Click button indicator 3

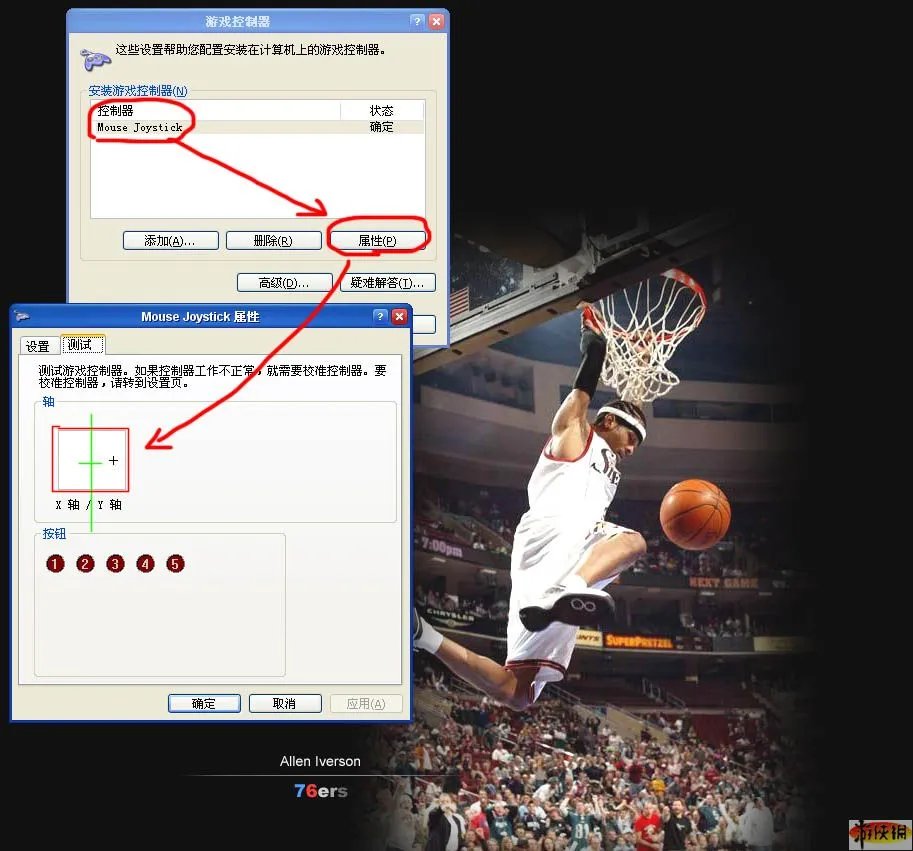click(115, 563)
